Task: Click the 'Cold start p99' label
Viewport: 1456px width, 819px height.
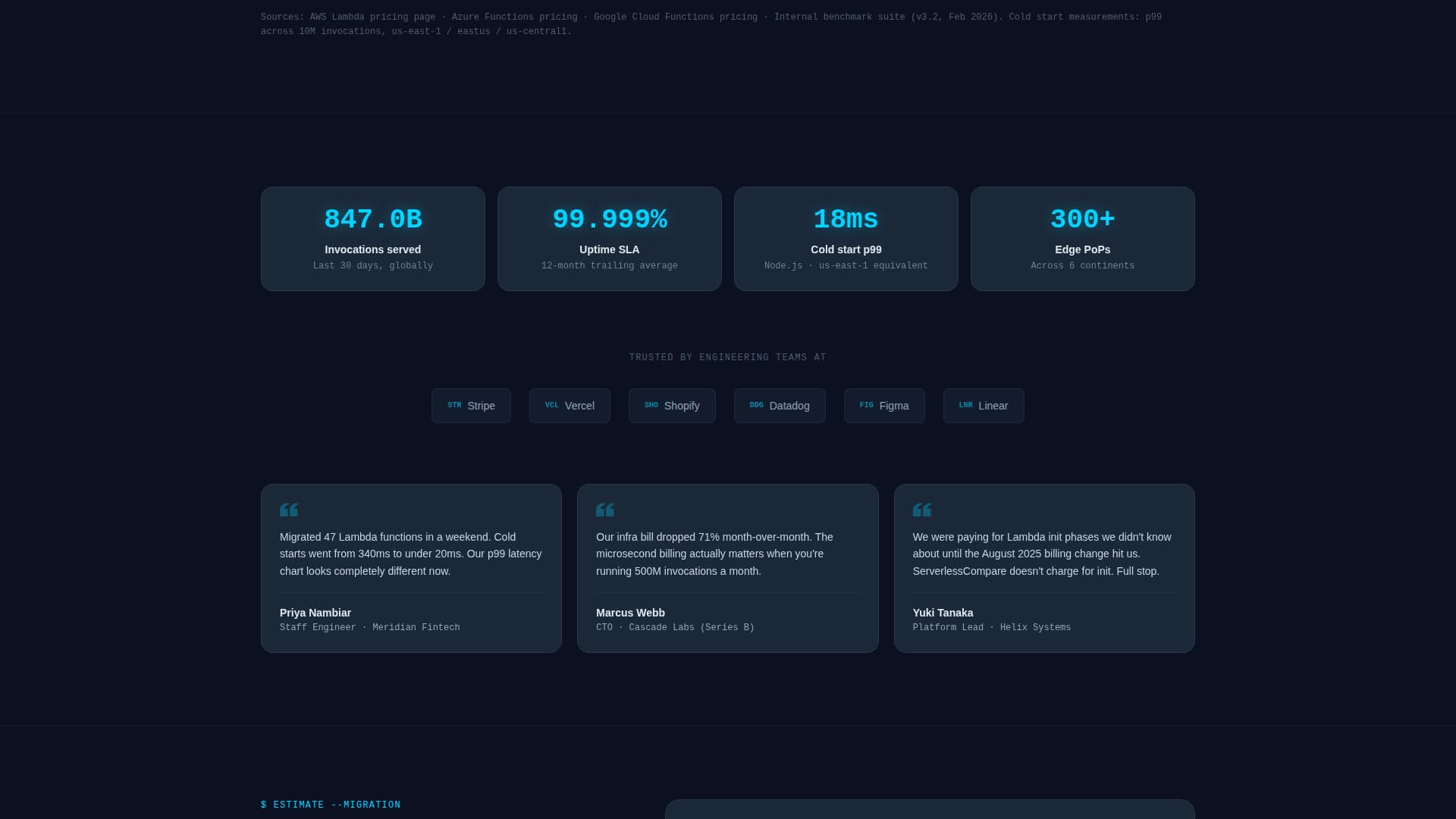Action: [846, 249]
